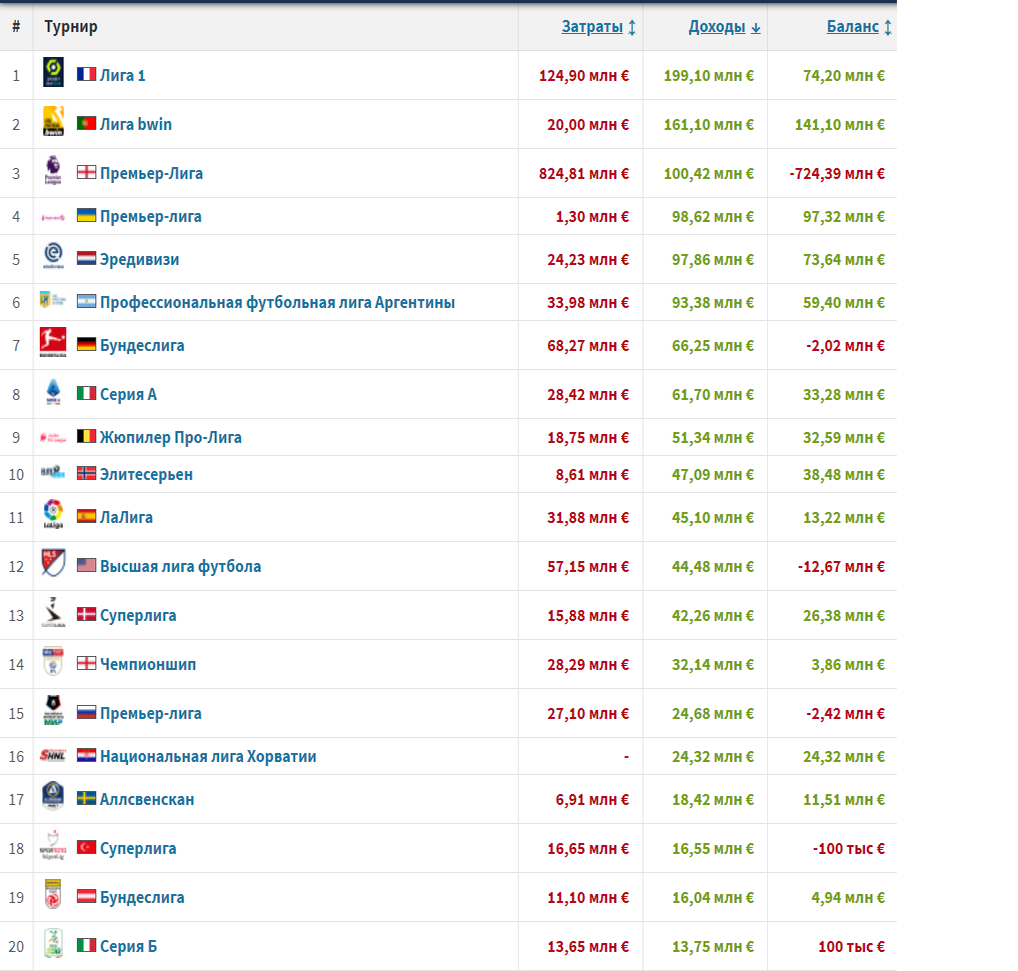Click the 24,32 млн € income value

coord(713,757)
